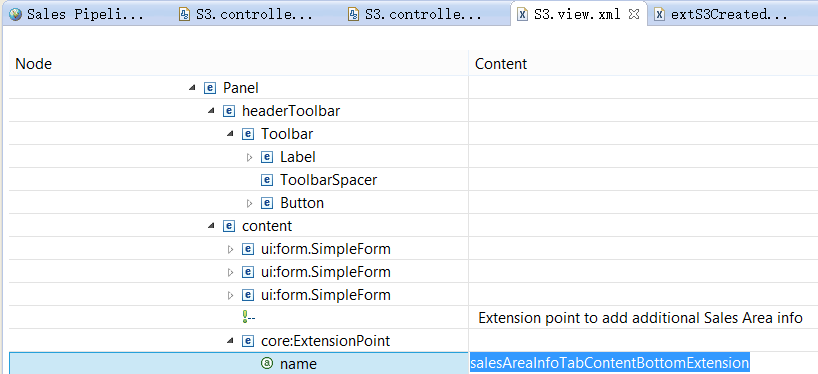This screenshot has height=374, width=818.
Task: Click the ToolbarSpacer element icon
Action: pyautogui.click(x=267, y=180)
